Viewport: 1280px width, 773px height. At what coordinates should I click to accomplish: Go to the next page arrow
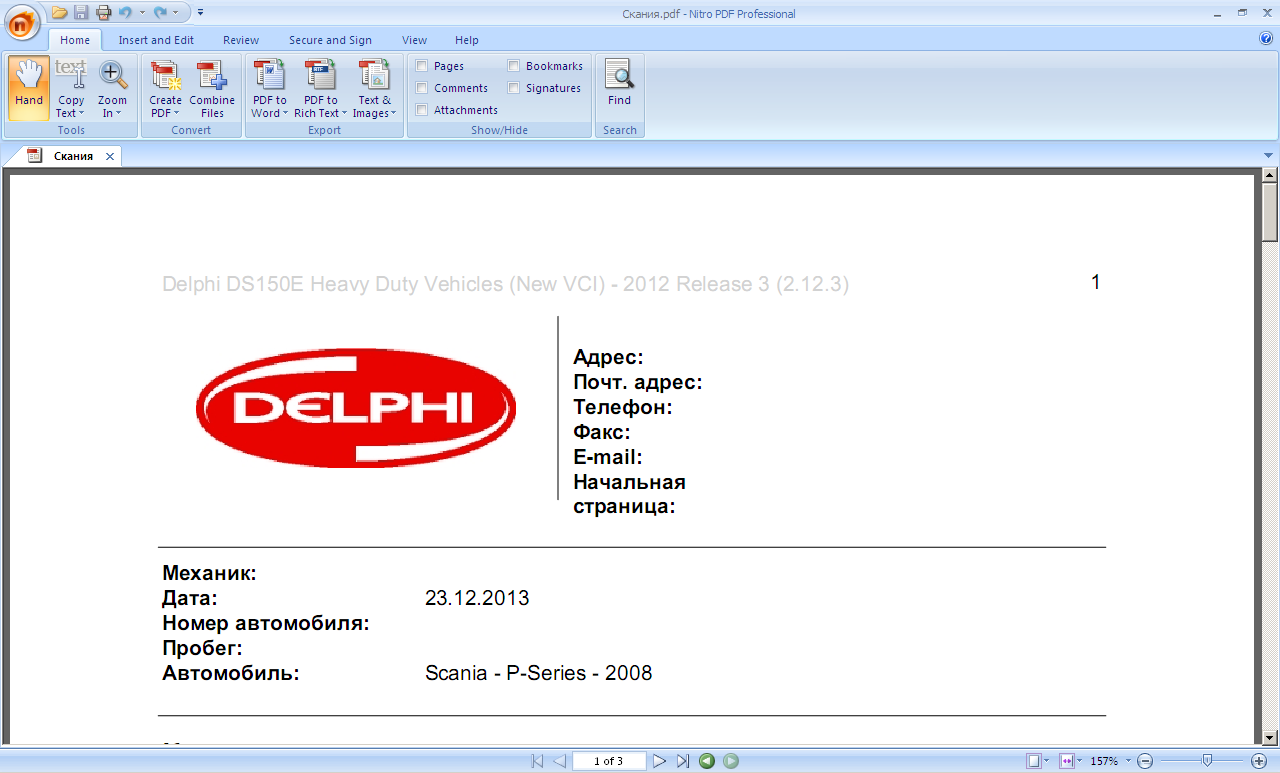(x=660, y=761)
